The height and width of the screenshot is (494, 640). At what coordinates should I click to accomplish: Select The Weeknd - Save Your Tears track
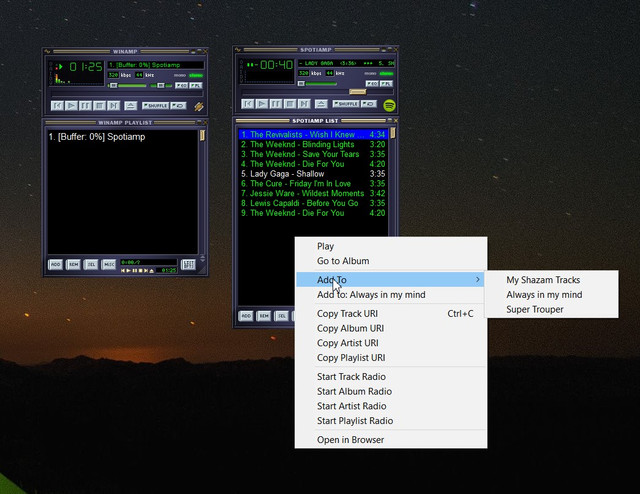point(313,154)
